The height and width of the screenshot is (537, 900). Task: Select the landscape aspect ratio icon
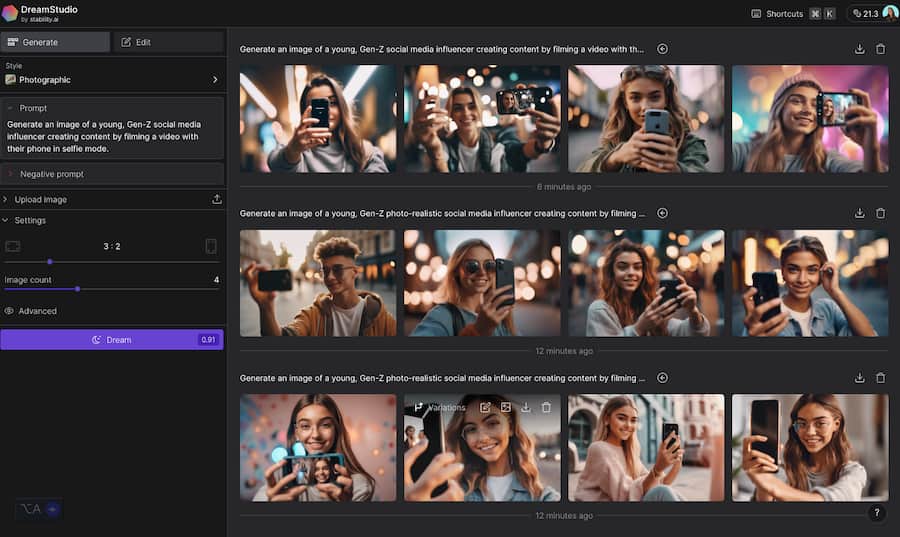coord(12,246)
